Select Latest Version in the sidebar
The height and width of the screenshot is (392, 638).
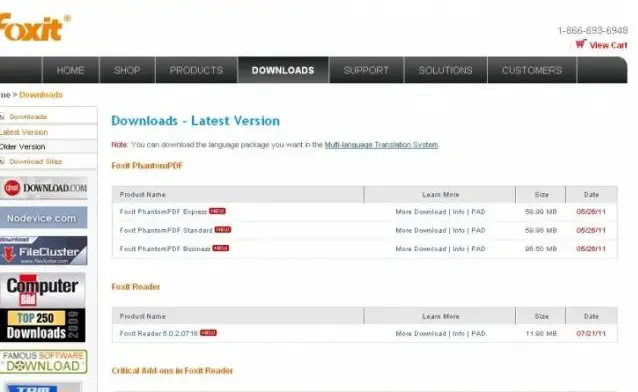tap(24, 132)
